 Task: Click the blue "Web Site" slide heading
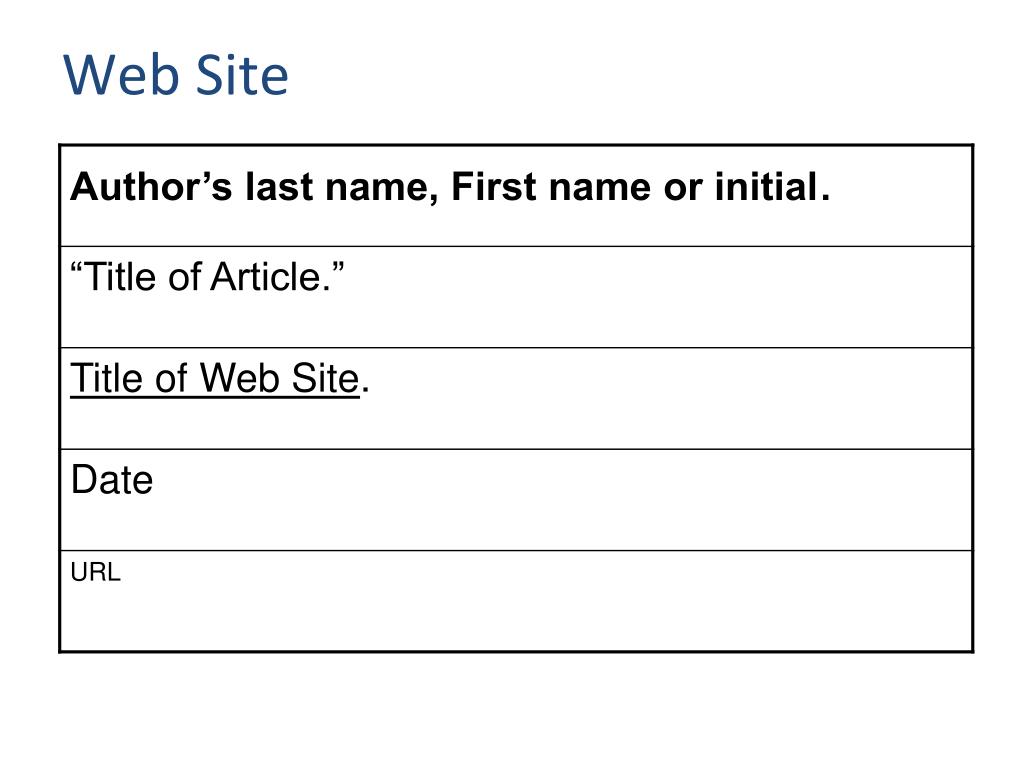pos(176,74)
